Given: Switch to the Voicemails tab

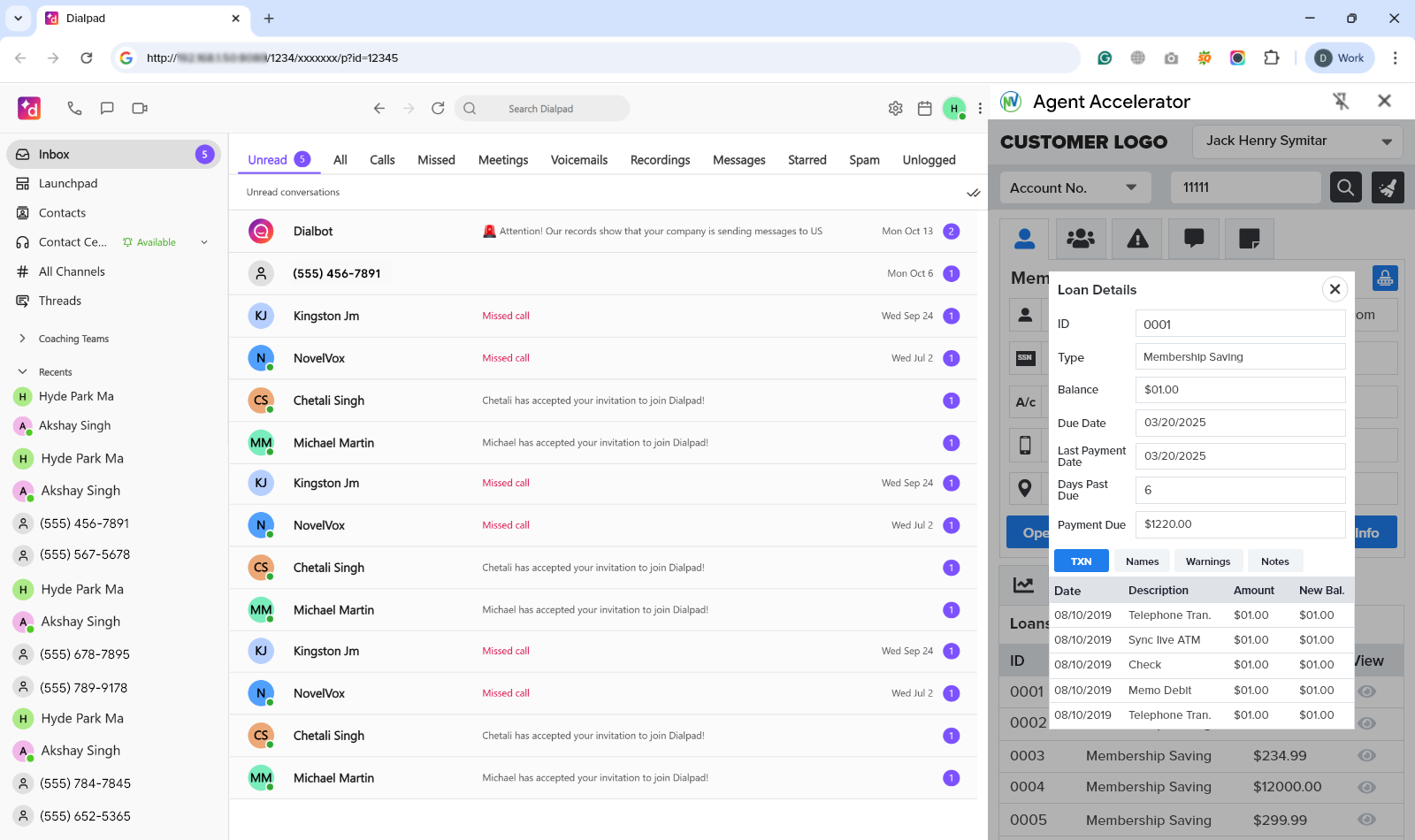Looking at the screenshot, I should point(578,159).
